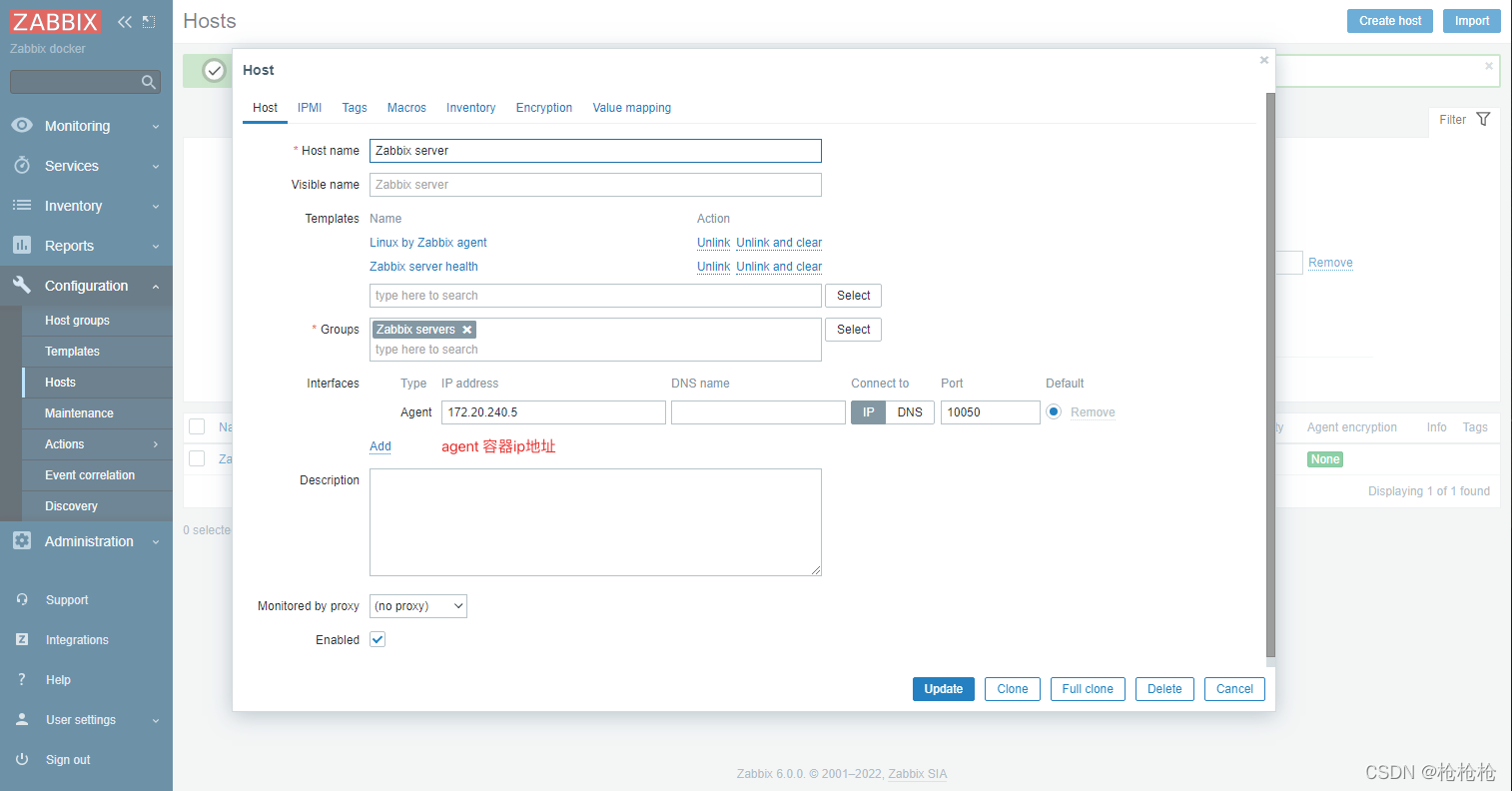Uncheck the Enabled checkbox
The height and width of the screenshot is (791, 1512).
click(x=378, y=639)
